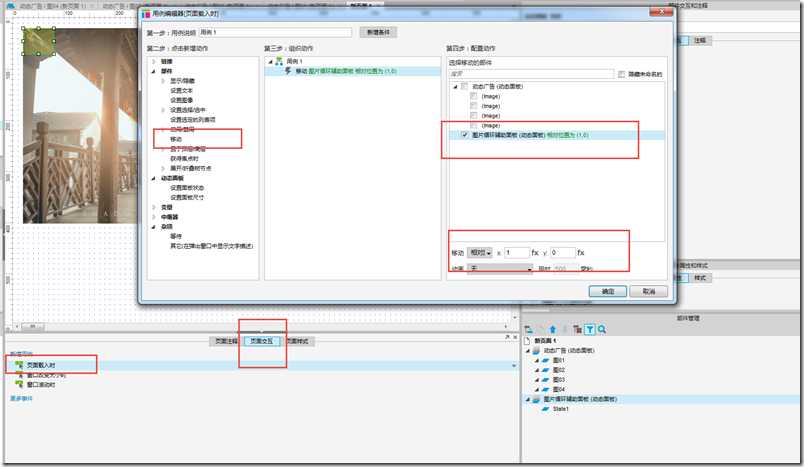
Task: Click the 图01 state icon
Action: (546, 360)
